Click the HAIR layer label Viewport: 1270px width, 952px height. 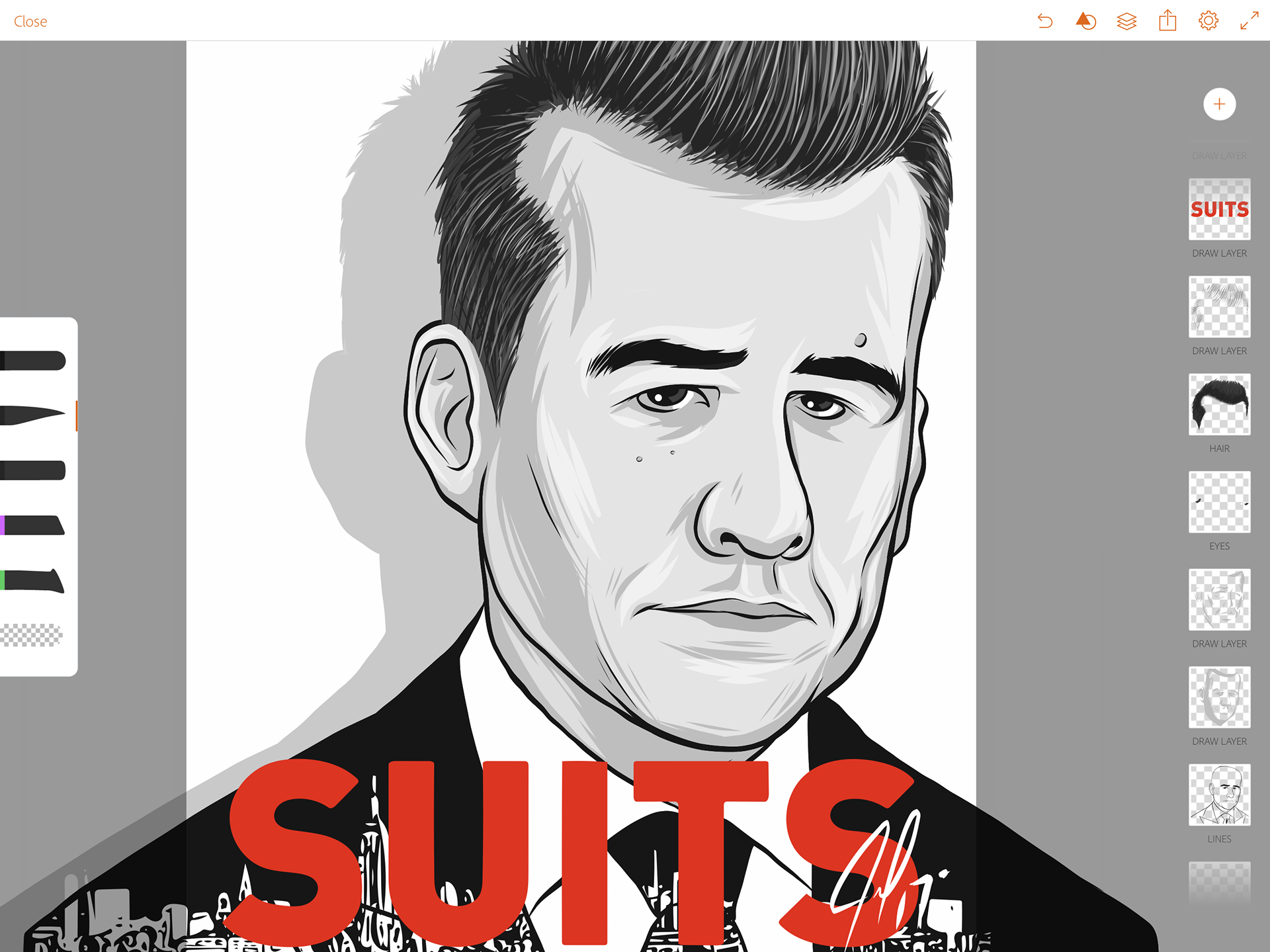(x=1220, y=449)
